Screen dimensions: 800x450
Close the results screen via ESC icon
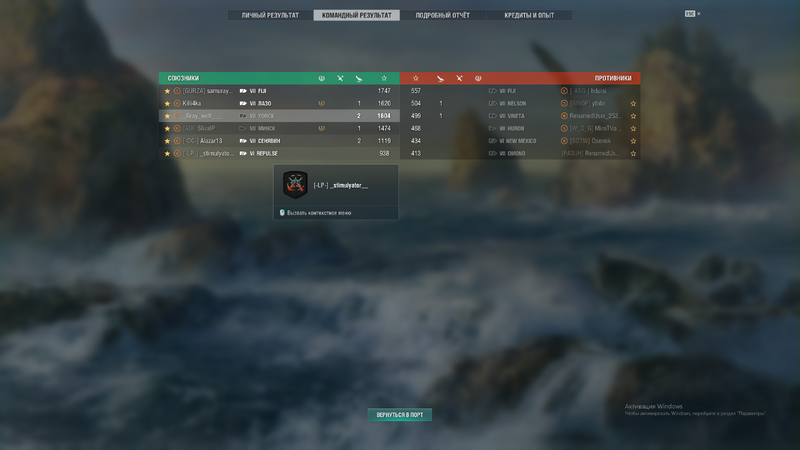coord(690,14)
